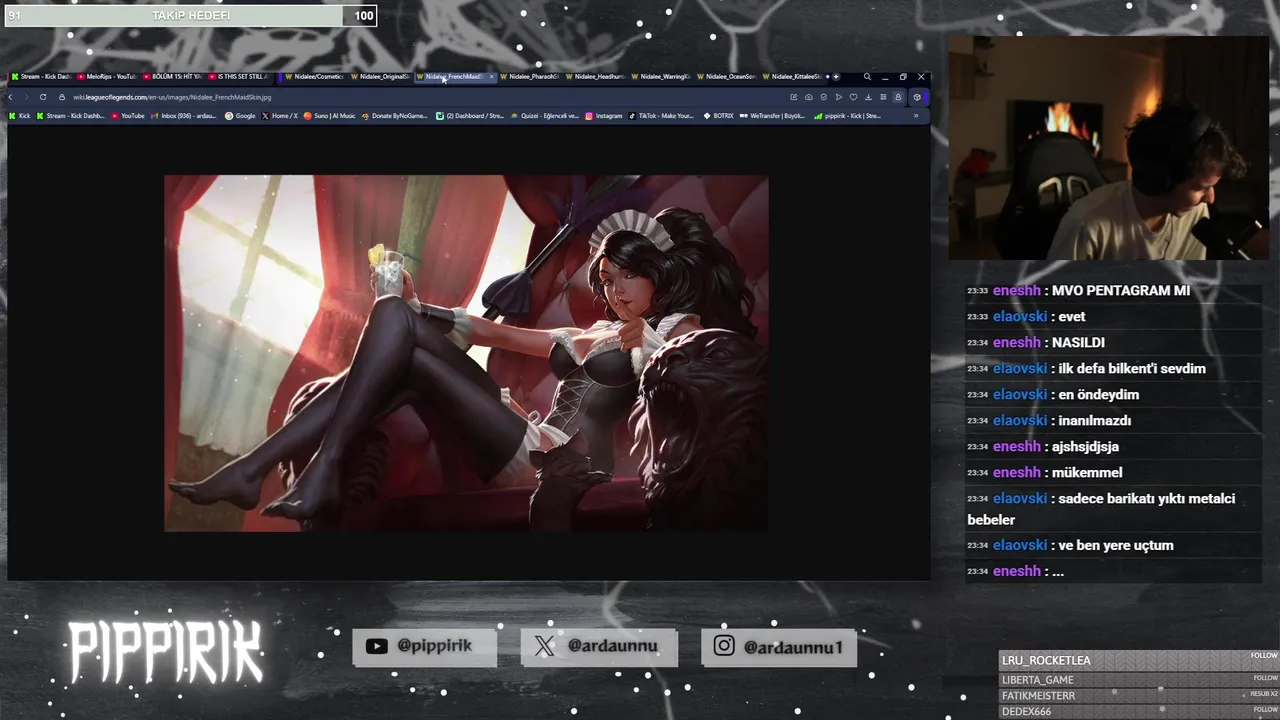Image resolution: width=1280 pixels, height=720 pixels.
Task: Open the WeTransfer bookmark
Action: click(772, 116)
